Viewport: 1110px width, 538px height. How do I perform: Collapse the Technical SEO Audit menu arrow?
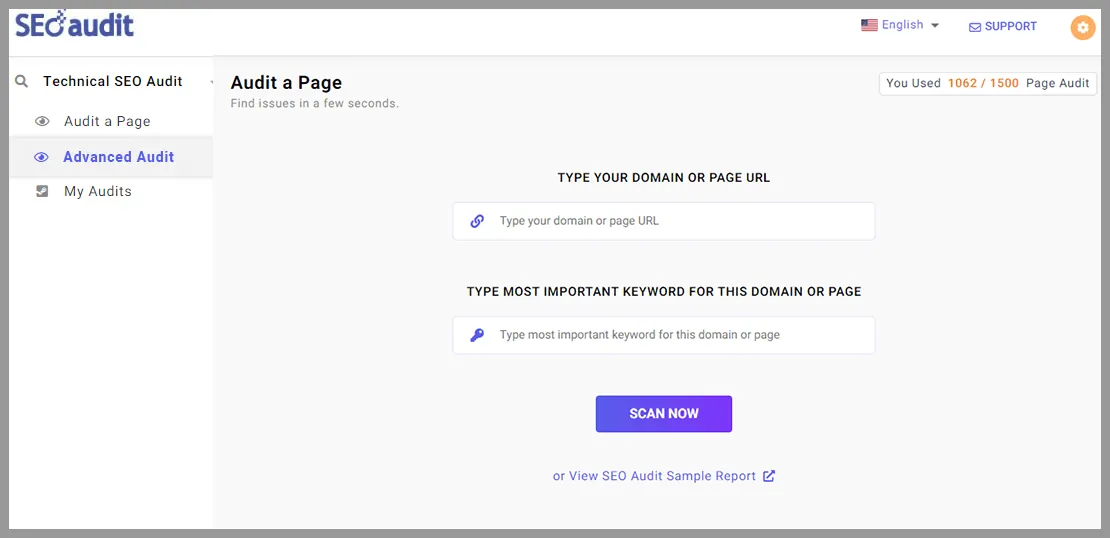(x=211, y=83)
